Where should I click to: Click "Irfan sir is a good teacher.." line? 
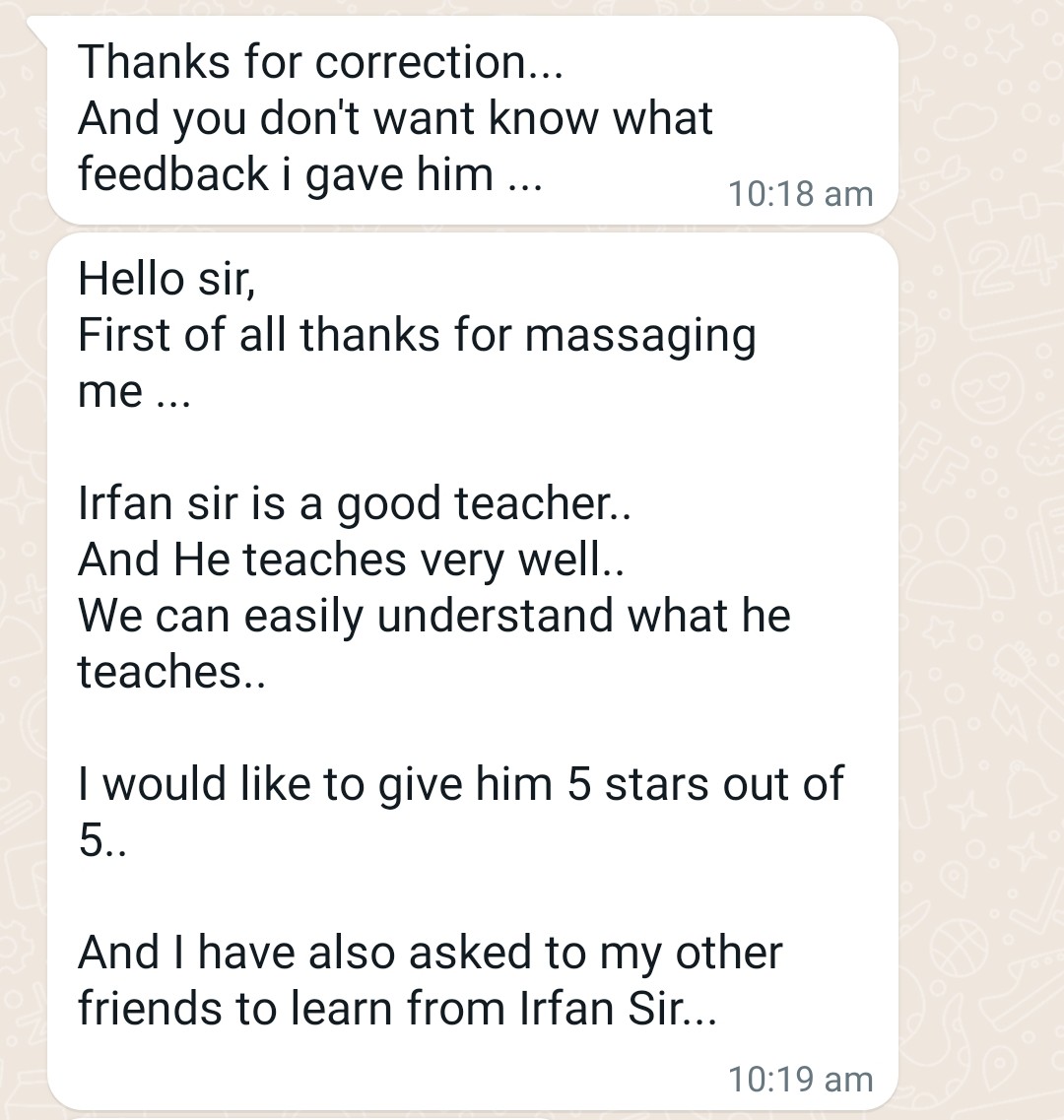(354, 503)
